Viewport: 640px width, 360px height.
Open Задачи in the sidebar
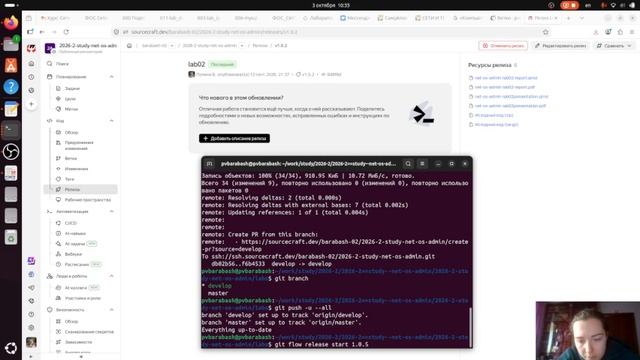[x=72, y=89]
